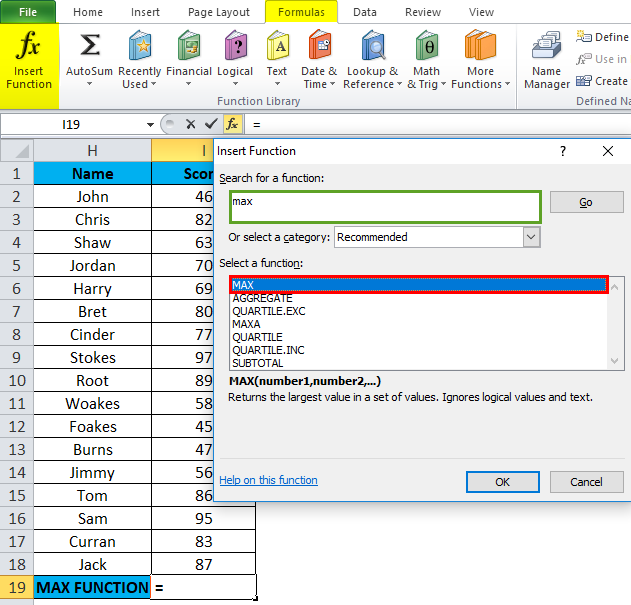Click the MAX FUNCTION label cell
The image size is (631, 605).
coord(93,588)
